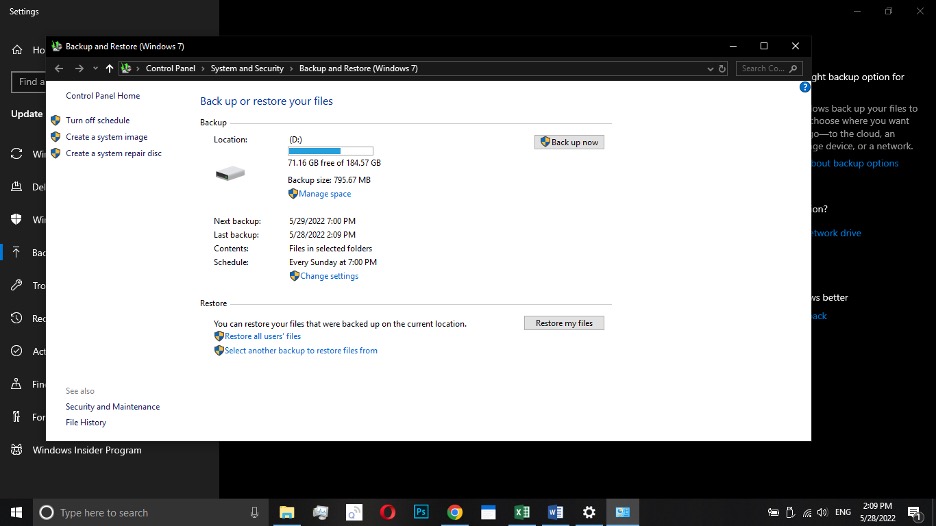The image size is (936, 526).
Task: Open the notification center icon
Action: pyautogui.click(x=915, y=512)
